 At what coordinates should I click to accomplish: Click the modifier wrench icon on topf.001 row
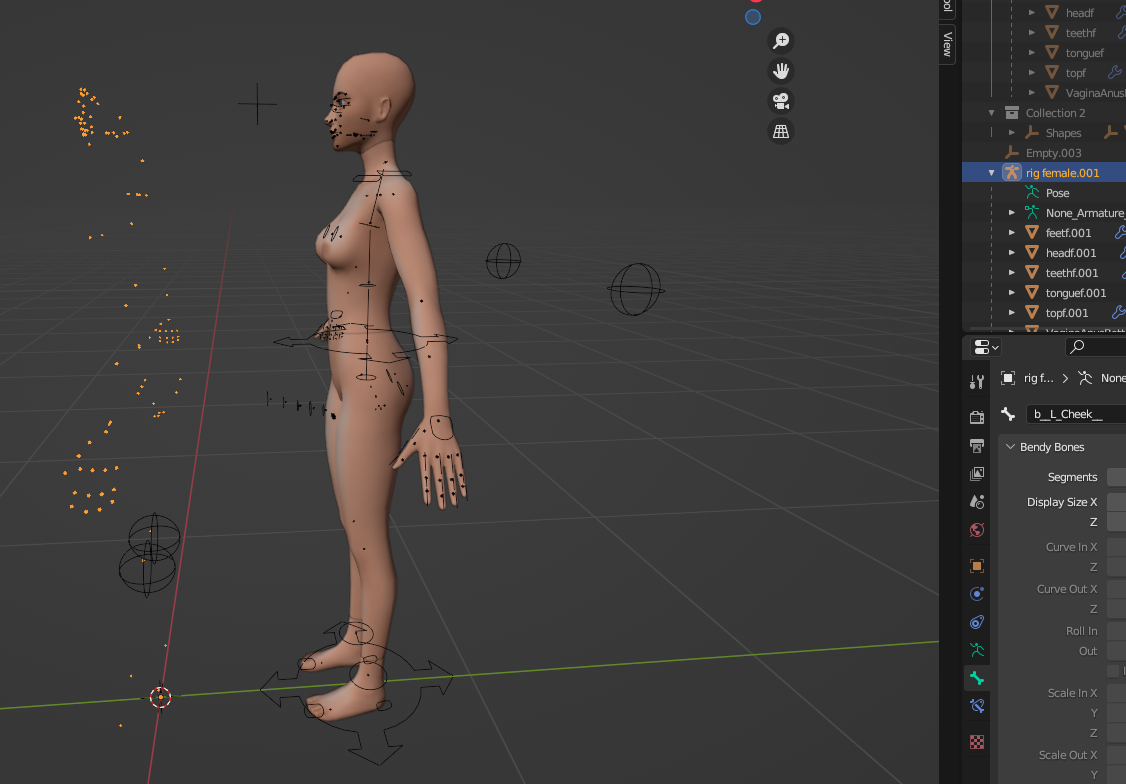(1118, 312)
